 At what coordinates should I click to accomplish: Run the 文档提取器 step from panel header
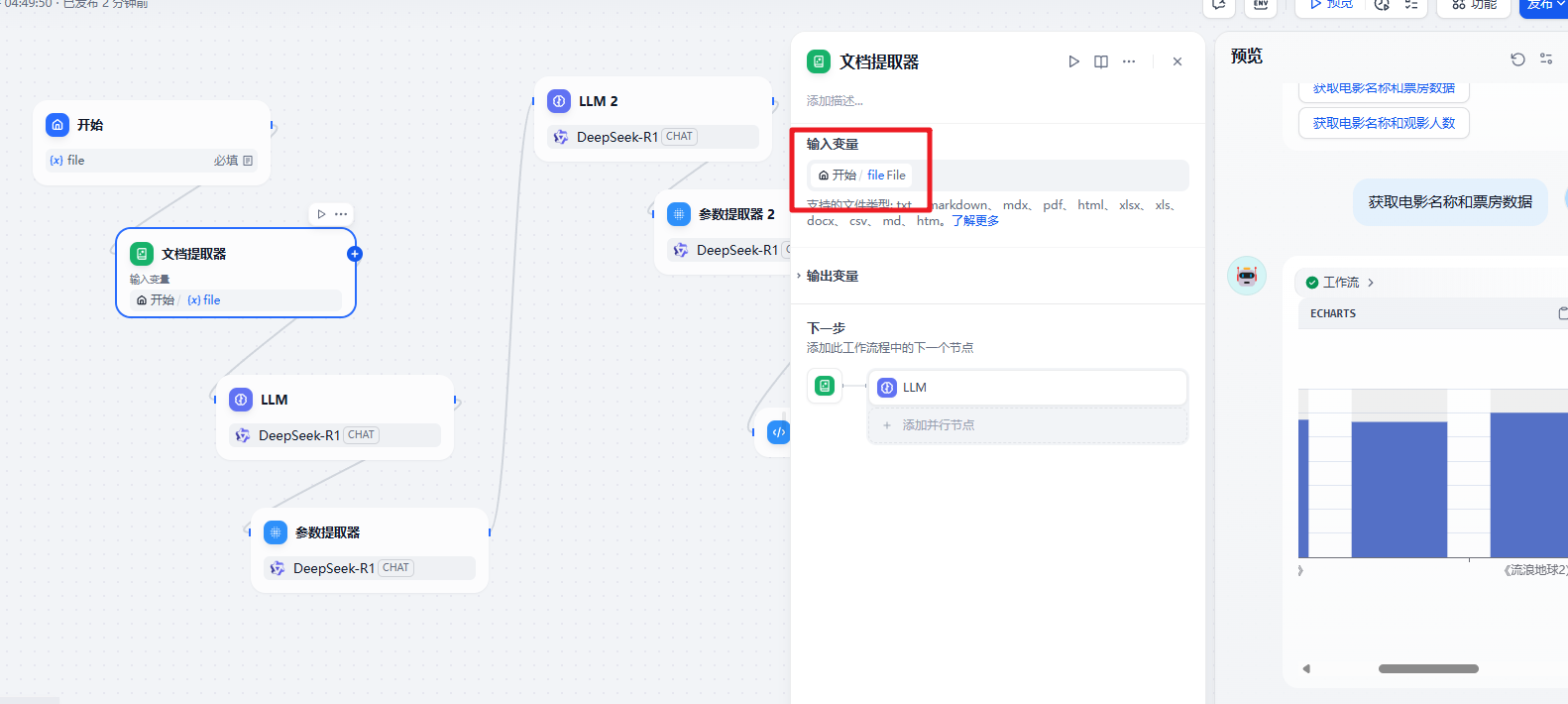[1073, 61]
